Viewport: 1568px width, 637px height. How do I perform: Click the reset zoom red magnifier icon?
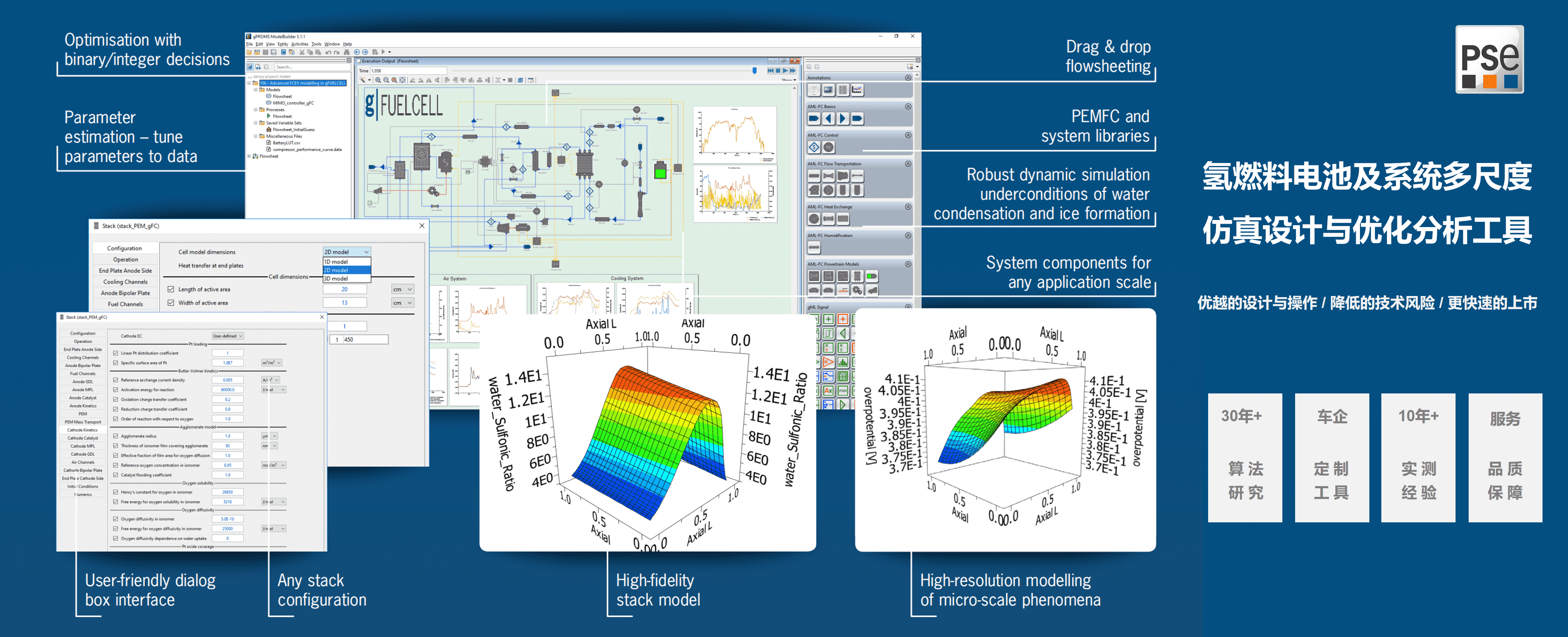coord(394,80)
